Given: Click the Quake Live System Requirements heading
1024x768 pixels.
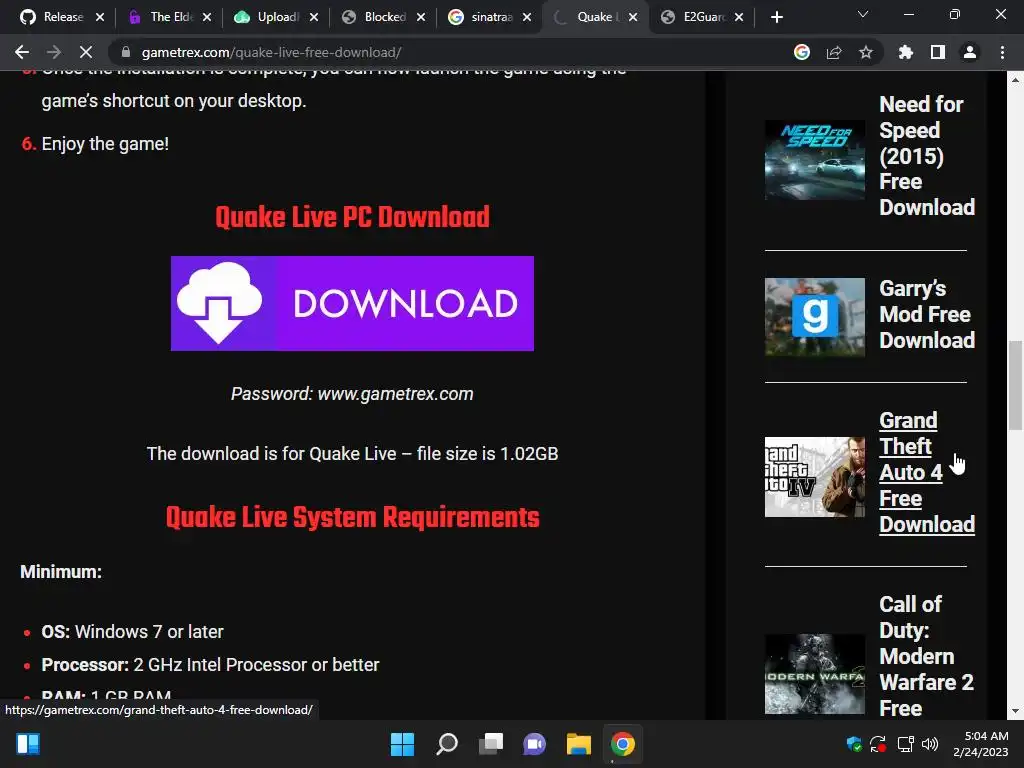Looking at the screenshot, I should point(353,517).
